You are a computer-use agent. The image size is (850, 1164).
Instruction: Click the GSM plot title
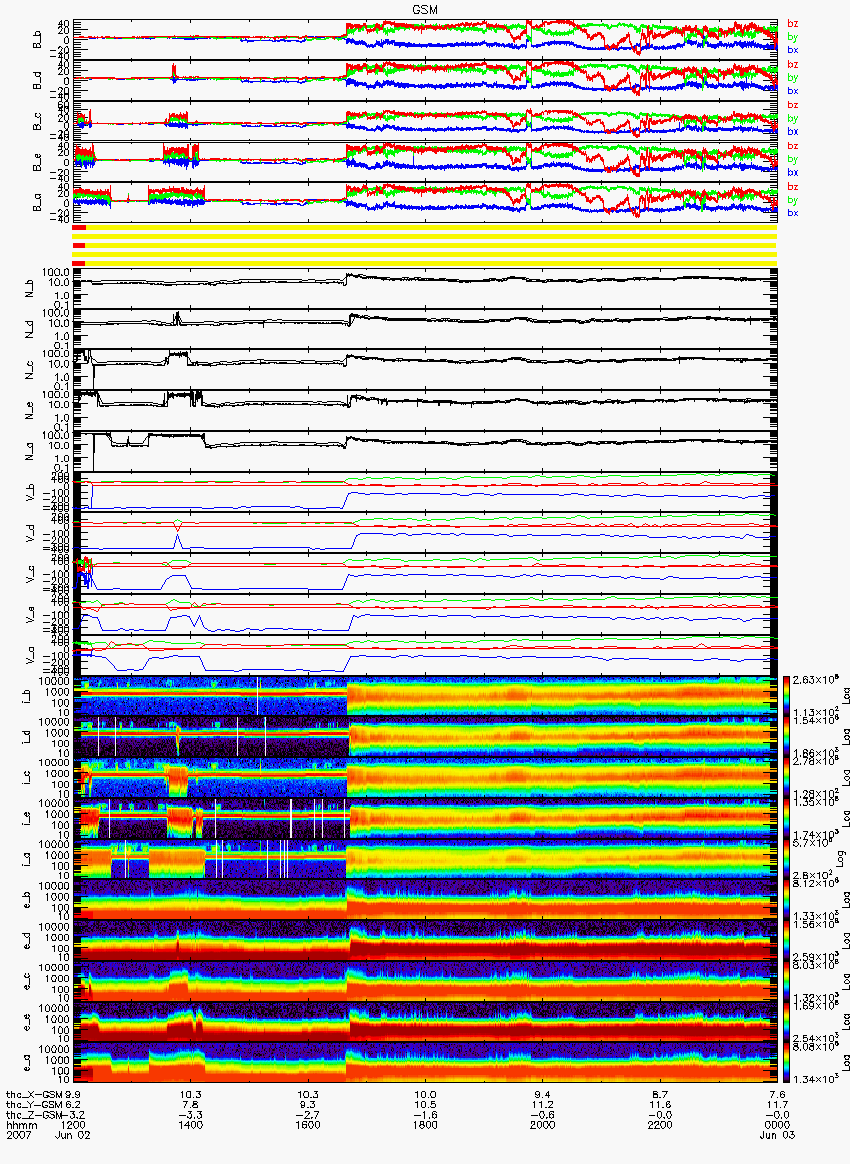tap(426, 9)
